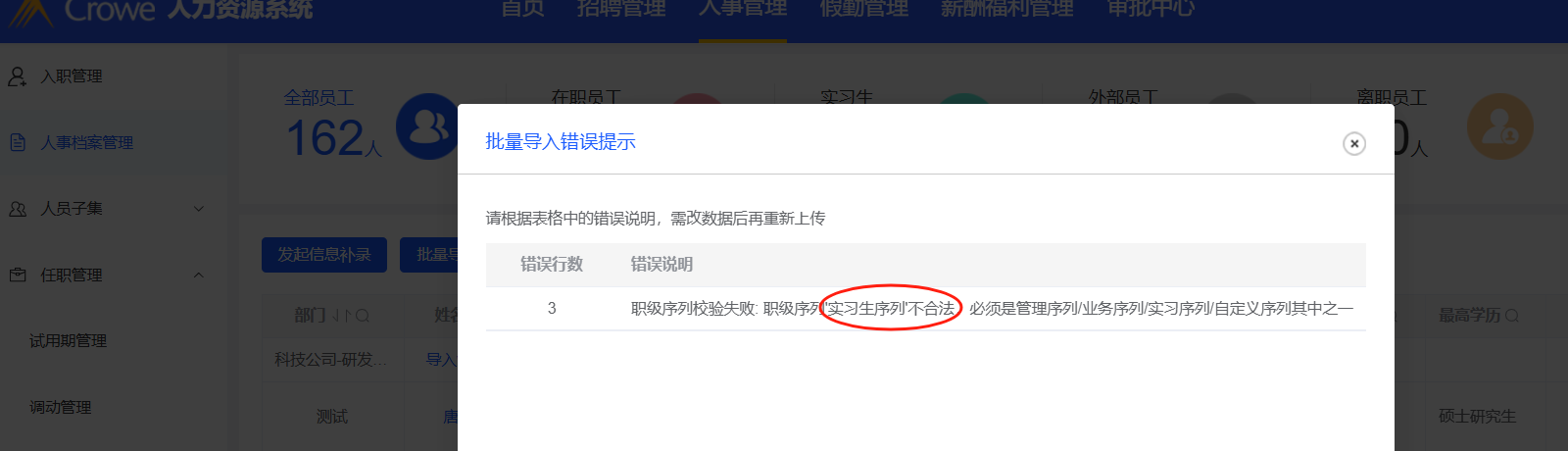Click the blue 全部员工 avatar icon
This screenshot has height=451, width=1568.
(427, 126)
